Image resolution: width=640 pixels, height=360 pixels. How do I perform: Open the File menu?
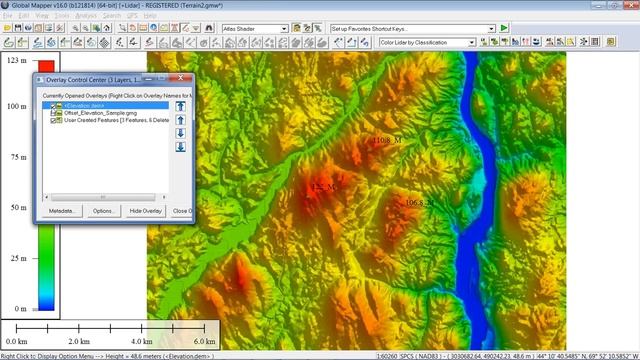point(7,16)
